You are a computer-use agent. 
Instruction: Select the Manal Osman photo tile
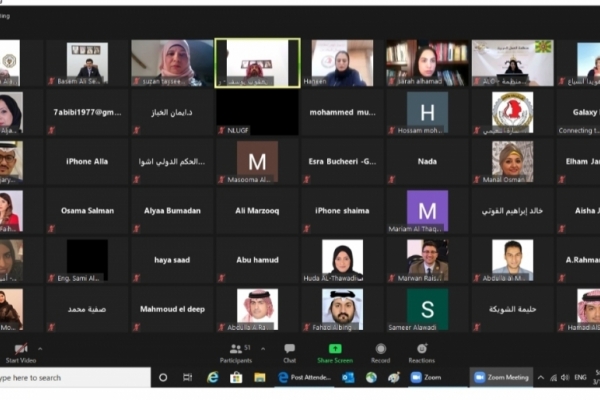point(512,162)
